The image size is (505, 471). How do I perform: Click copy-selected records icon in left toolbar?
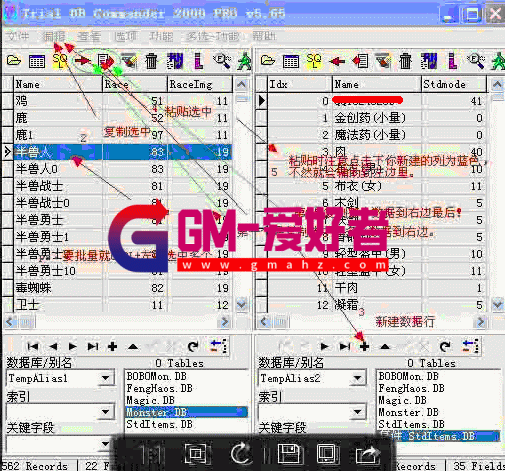click(106, 61)
